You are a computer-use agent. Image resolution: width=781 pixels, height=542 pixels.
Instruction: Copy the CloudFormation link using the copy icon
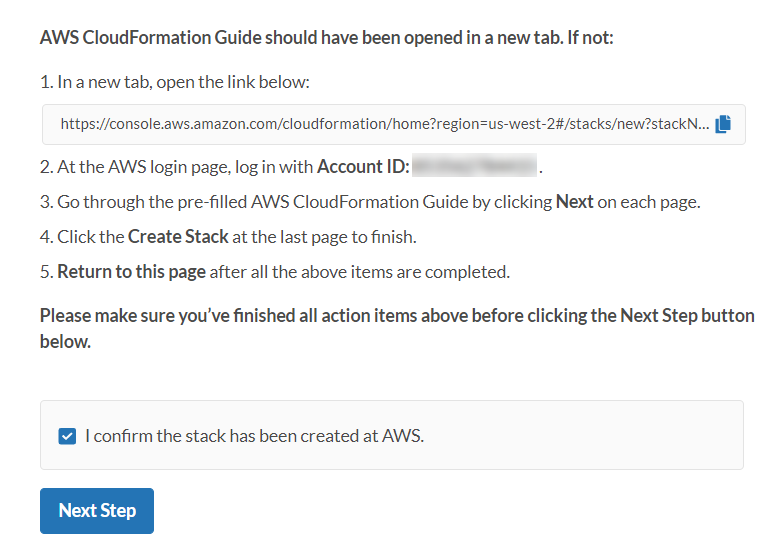[x=723, y=124]
